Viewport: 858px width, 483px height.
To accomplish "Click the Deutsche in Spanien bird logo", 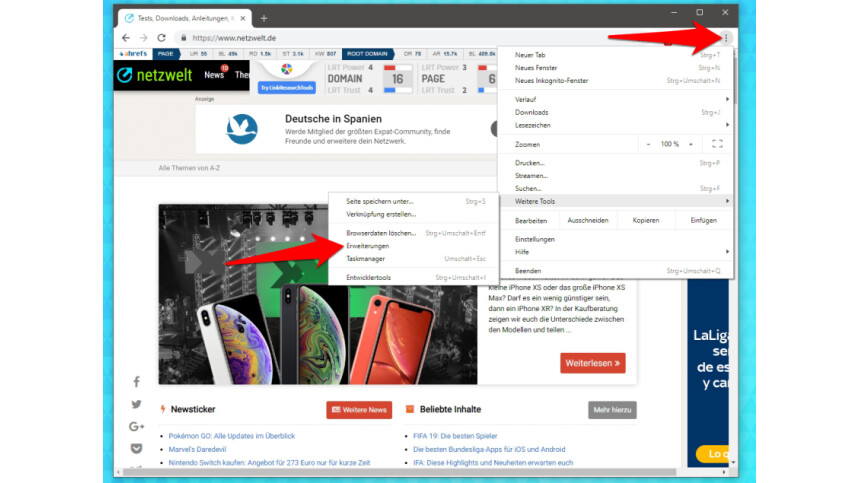I will [x=241, y=129].
